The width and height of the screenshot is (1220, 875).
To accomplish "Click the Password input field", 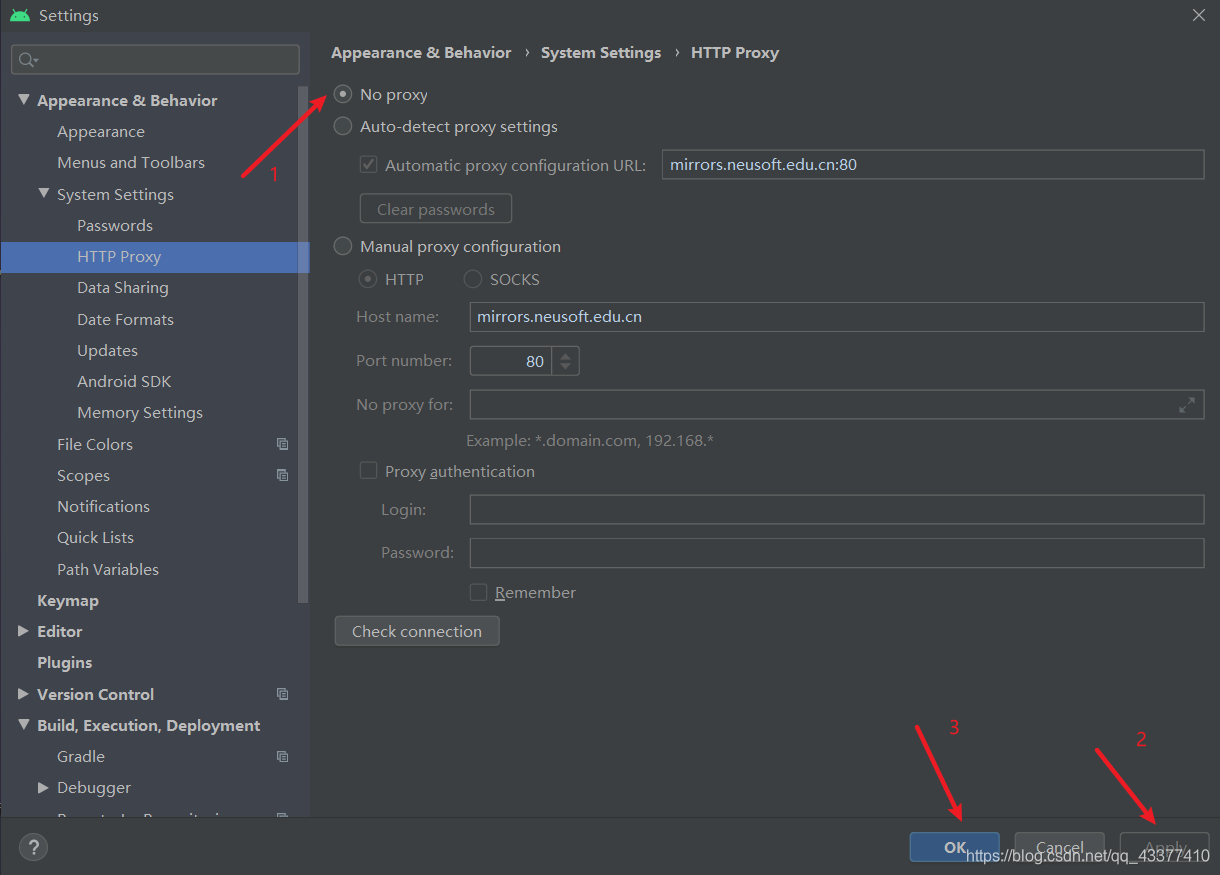I will pyautogui.click(x=837, y=553).
